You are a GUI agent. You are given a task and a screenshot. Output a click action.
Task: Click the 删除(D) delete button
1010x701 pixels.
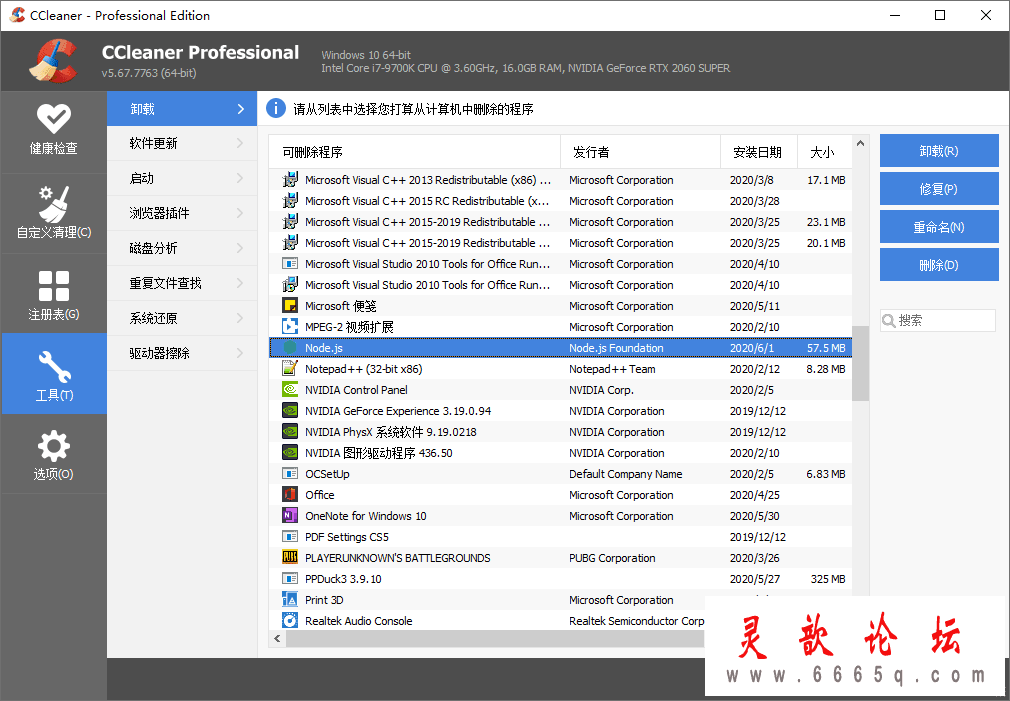pyautogui.click(x=939, y=265)
